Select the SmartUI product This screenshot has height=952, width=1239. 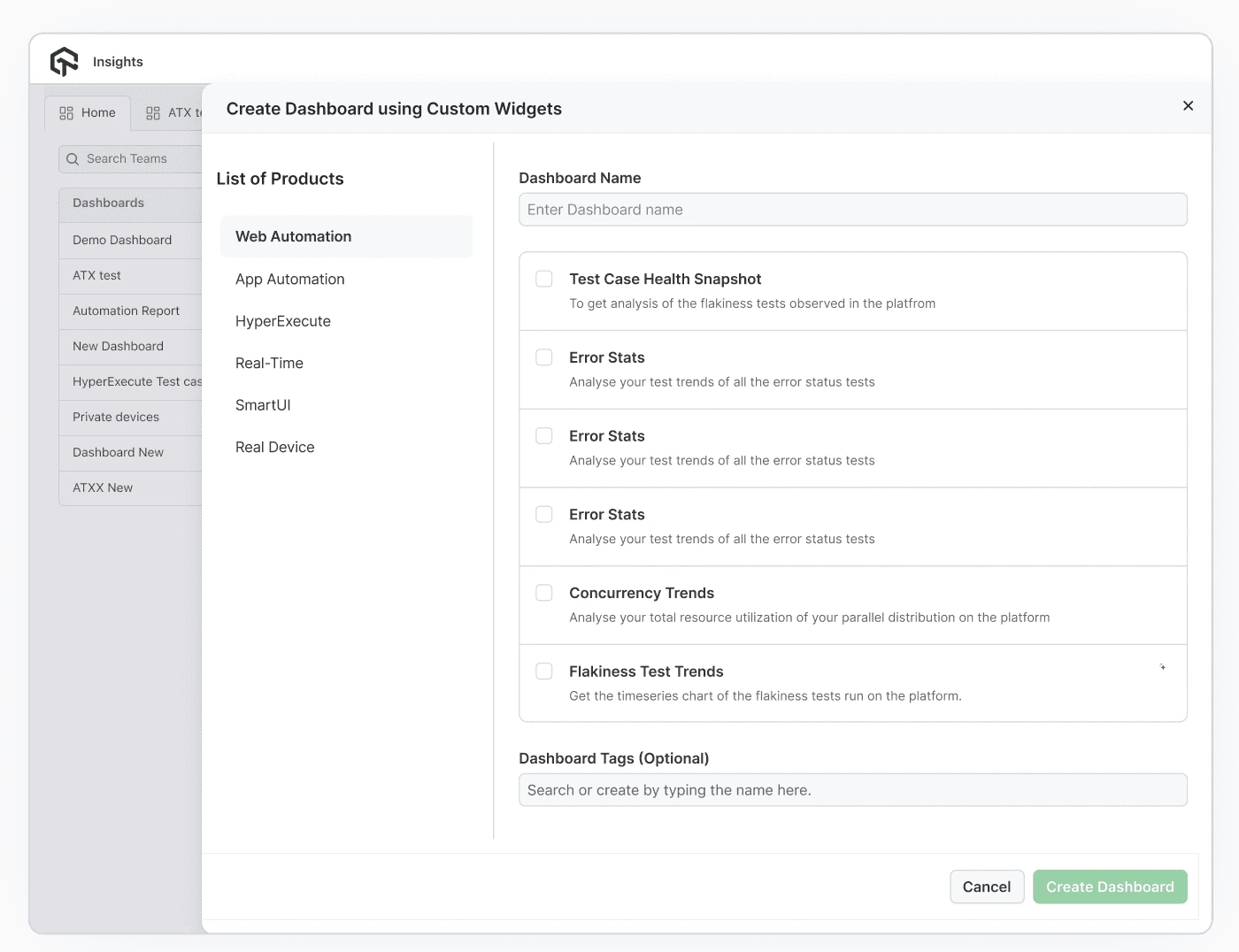coord(263,405)
